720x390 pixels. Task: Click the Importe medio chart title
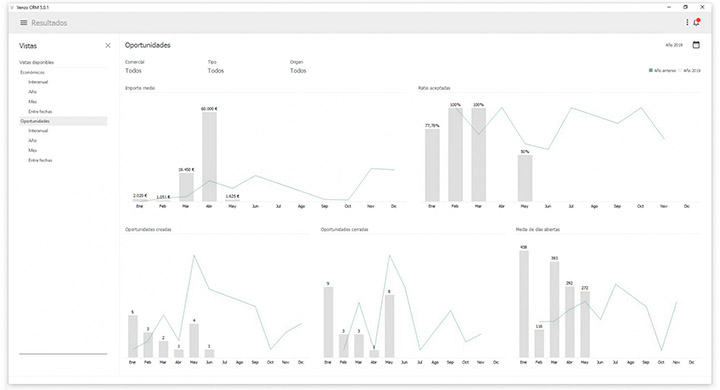(140, 88)
